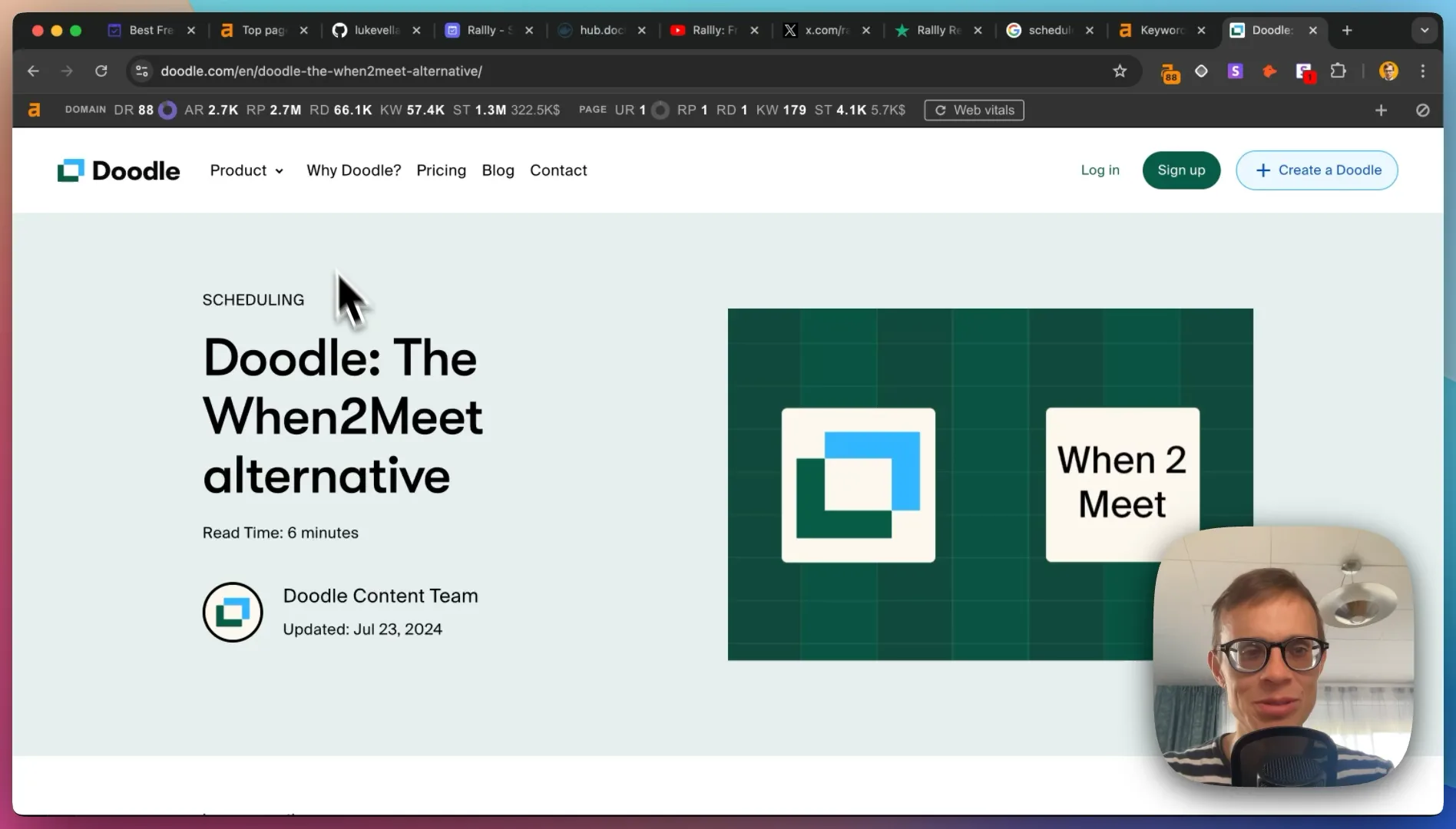Screen dimensions: 1456x829
Task: Click the Doodle Content Team author name
Action: point(380,596)
